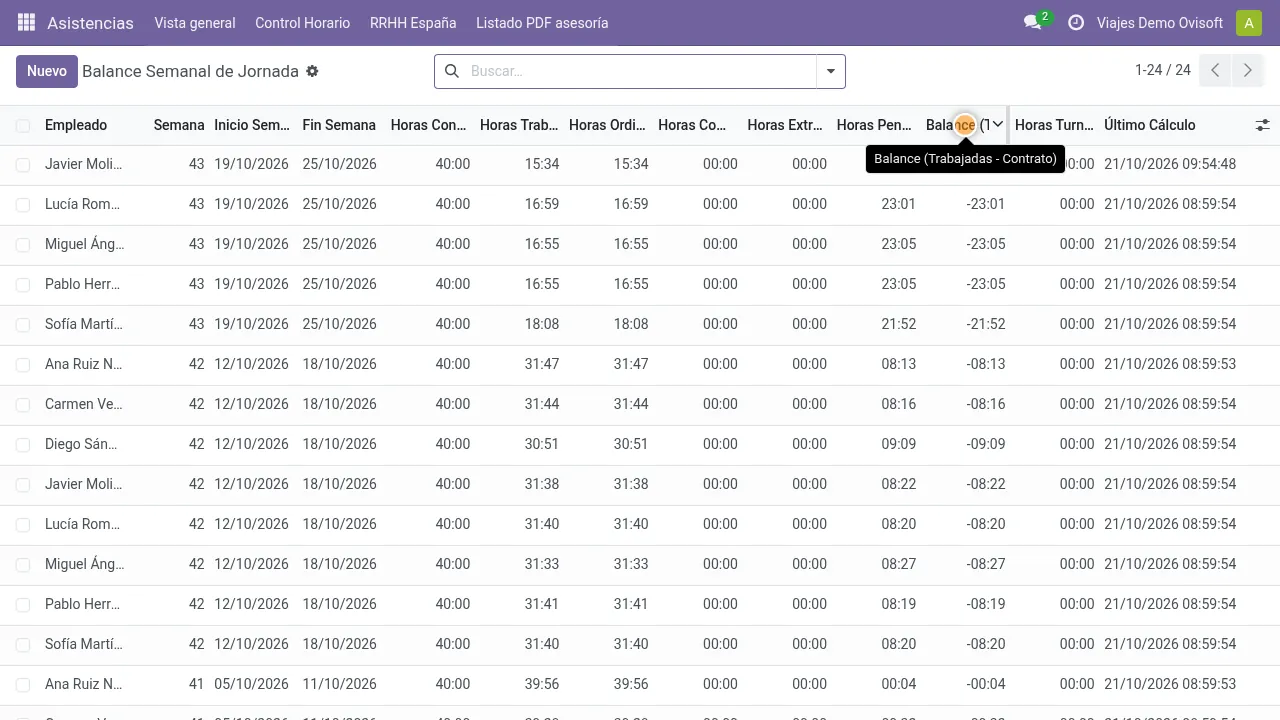Image resolution: width=1280 pixels, height=720 pixels.
Task: Click the 30:51 Horas Ordi cell of Diego Sán...
Action: 631,444
